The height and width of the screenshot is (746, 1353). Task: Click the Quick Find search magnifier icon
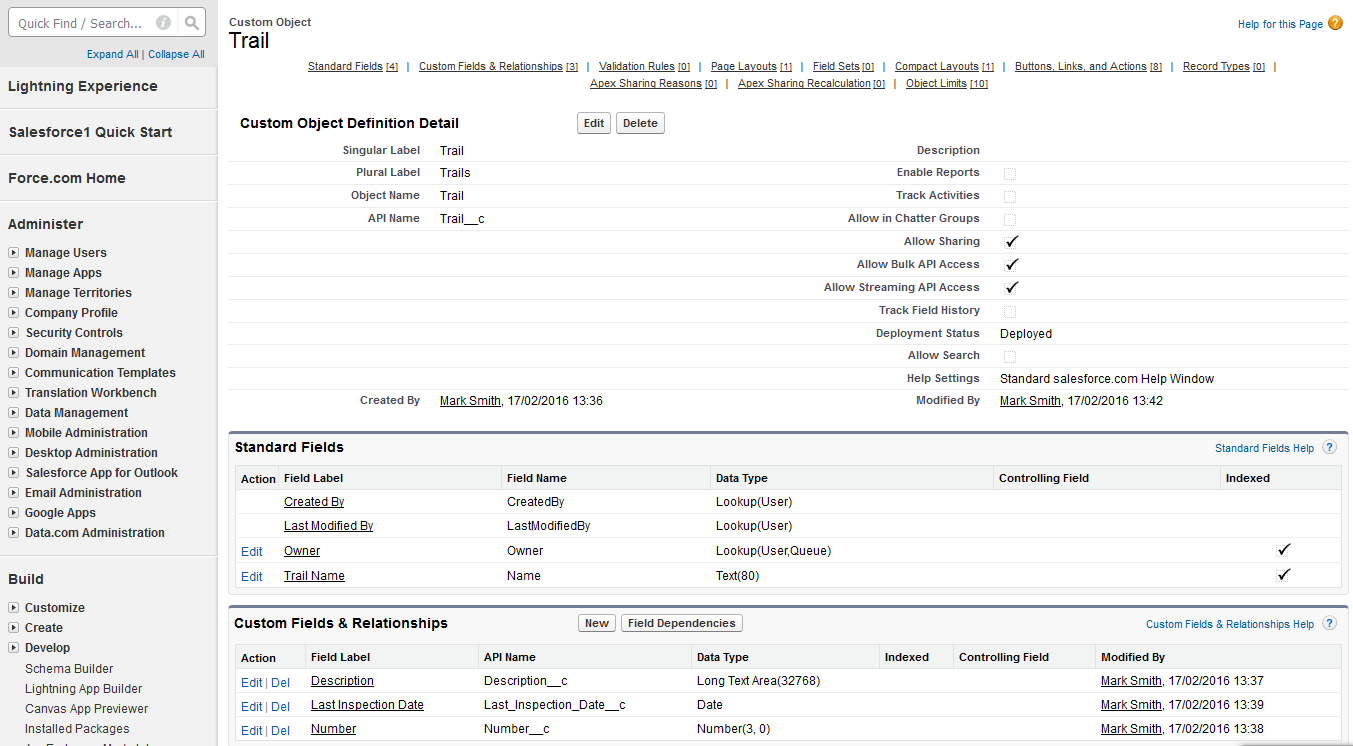point(192,23)
